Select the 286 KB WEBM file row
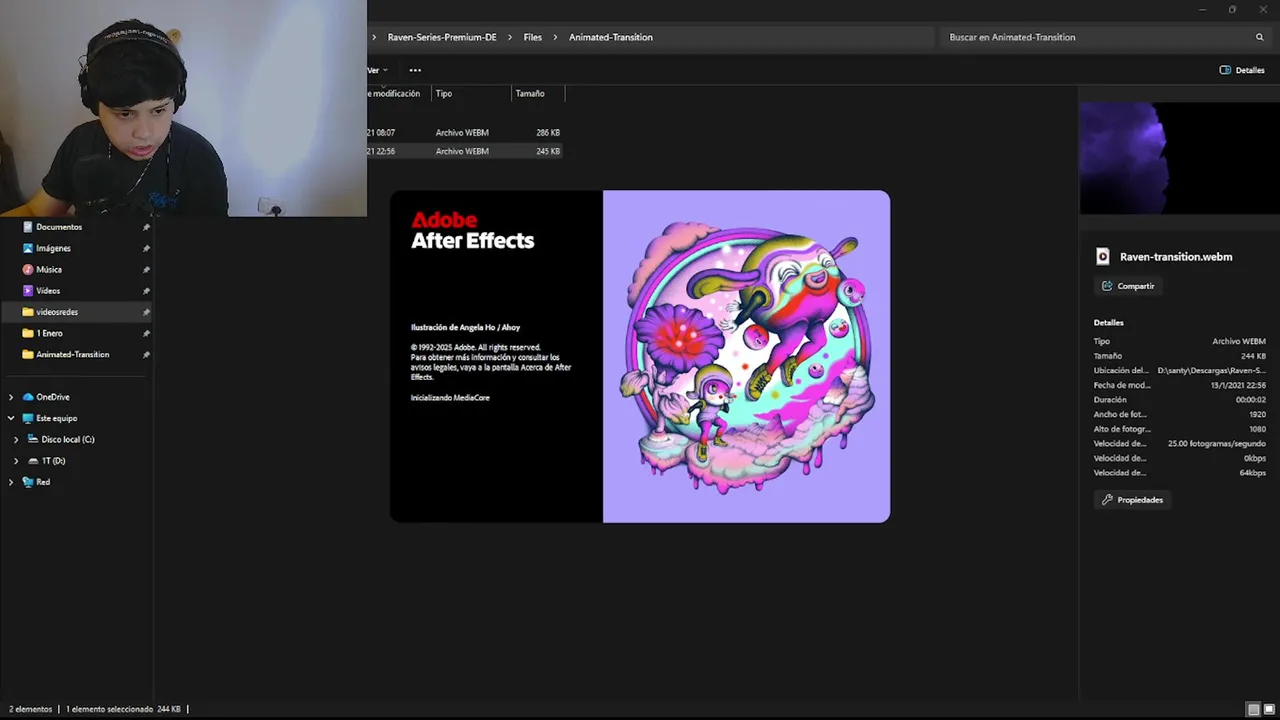The height and width of the screenshot is (720, 1280). point(465,132)
